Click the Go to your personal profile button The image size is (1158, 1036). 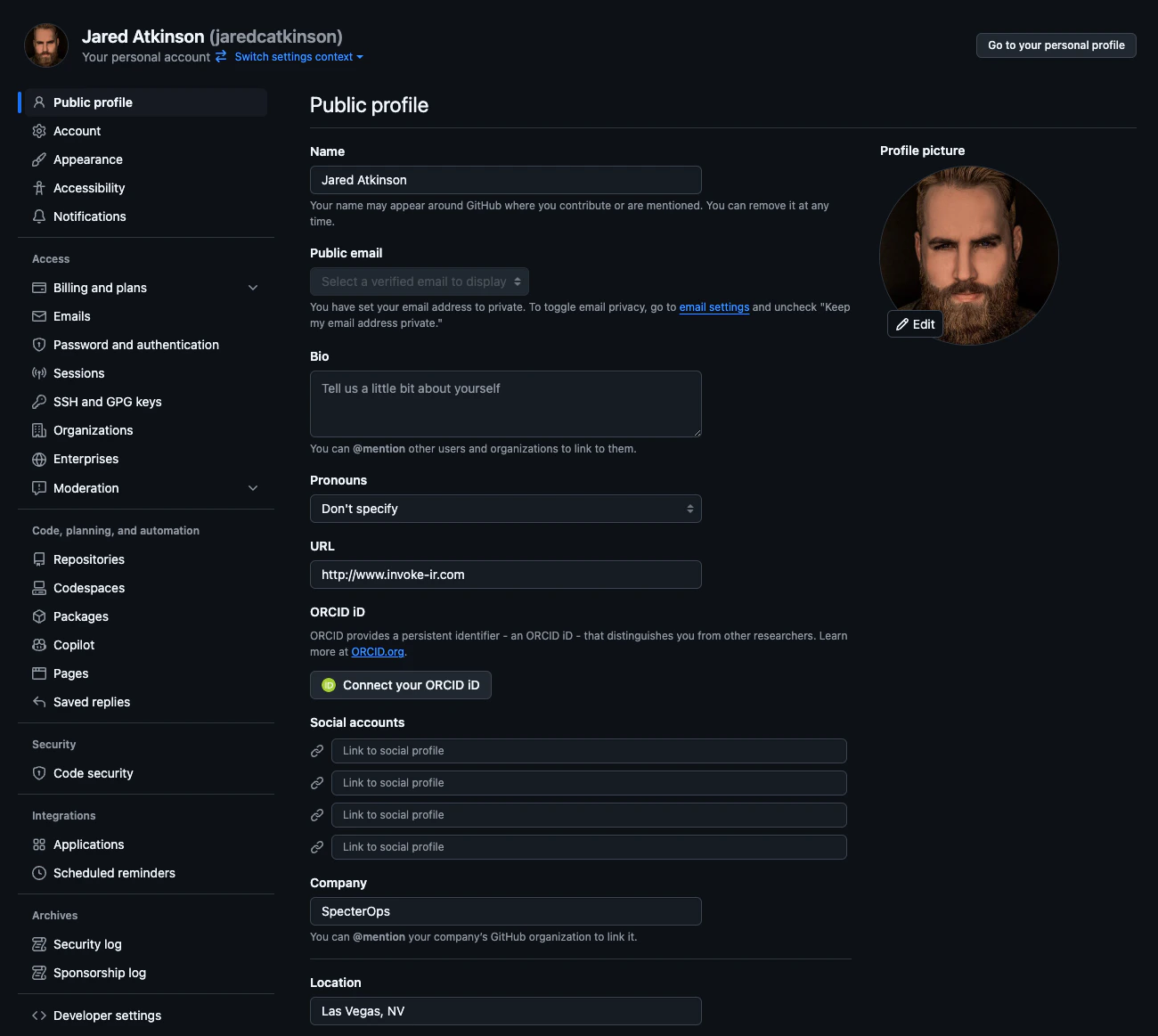click(1056, 45)
